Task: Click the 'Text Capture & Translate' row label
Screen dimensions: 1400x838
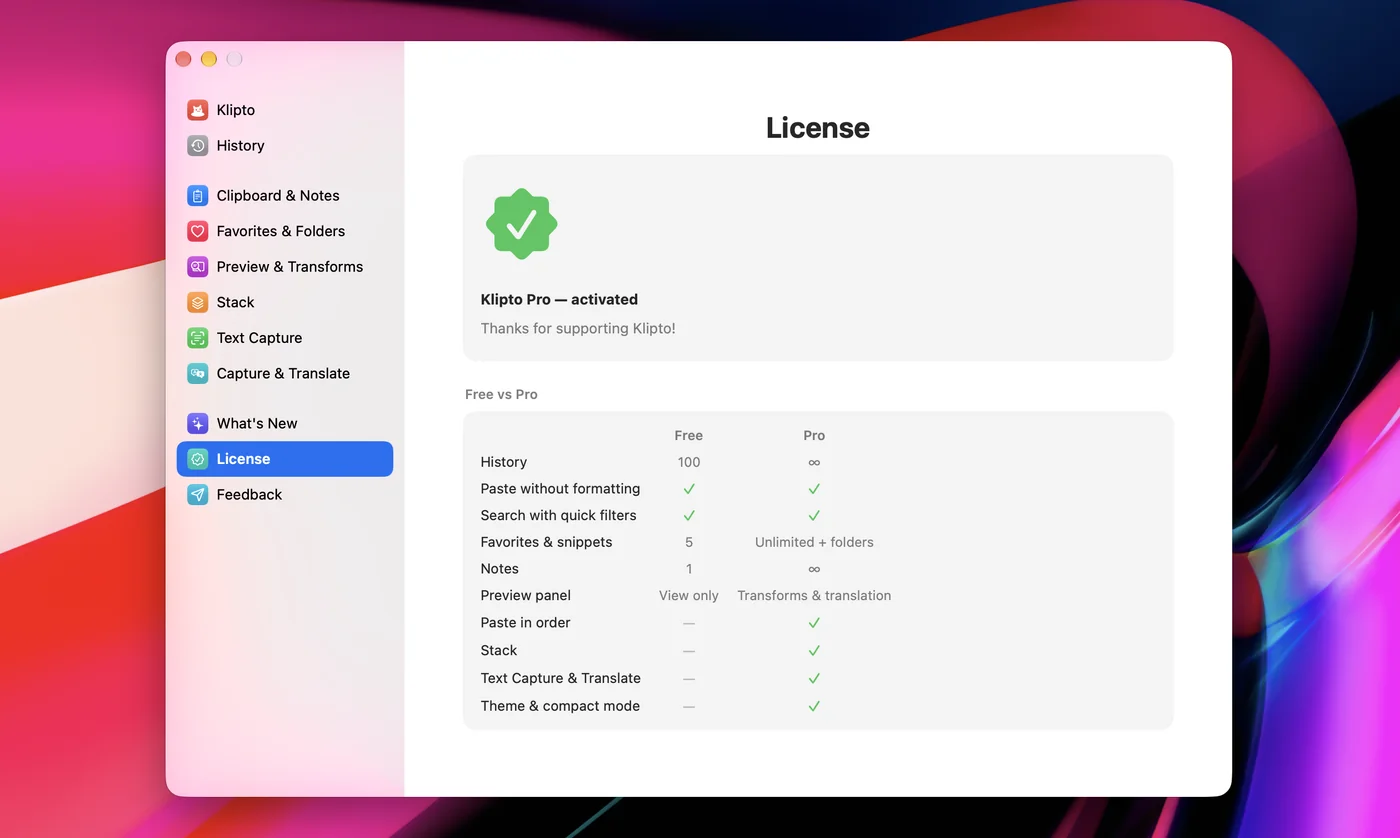Action: point(560,678)
